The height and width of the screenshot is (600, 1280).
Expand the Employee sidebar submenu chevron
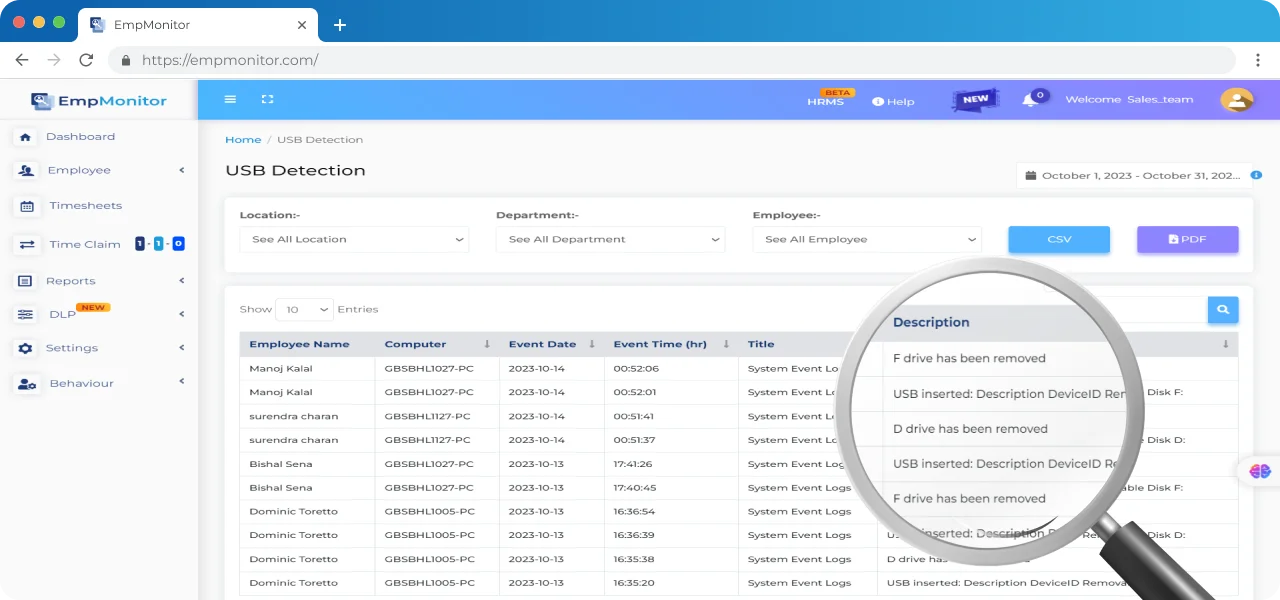click(x=182, y=170)
